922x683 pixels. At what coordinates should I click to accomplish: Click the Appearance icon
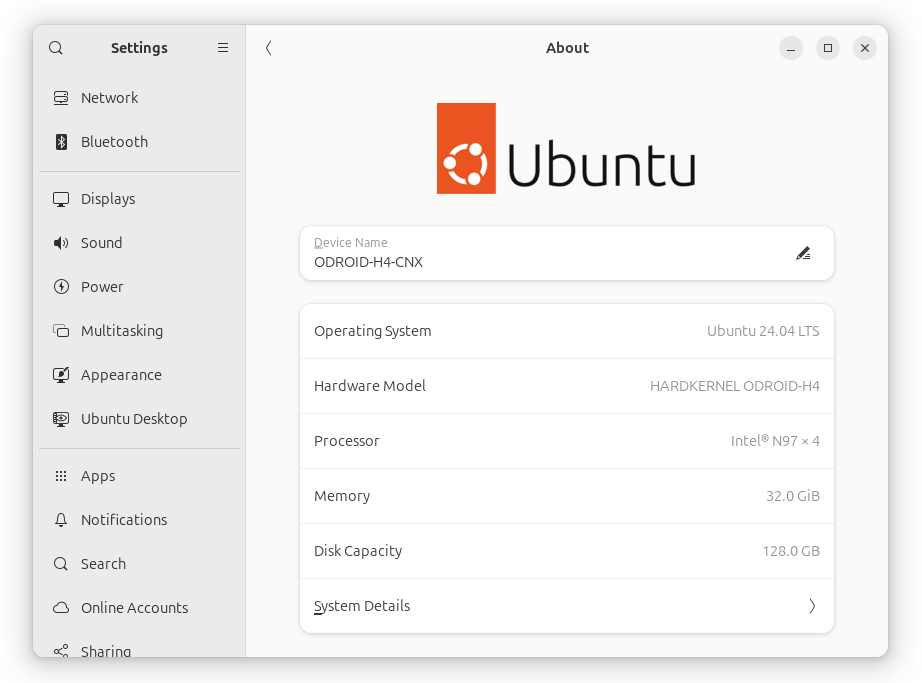pos(61,375)
